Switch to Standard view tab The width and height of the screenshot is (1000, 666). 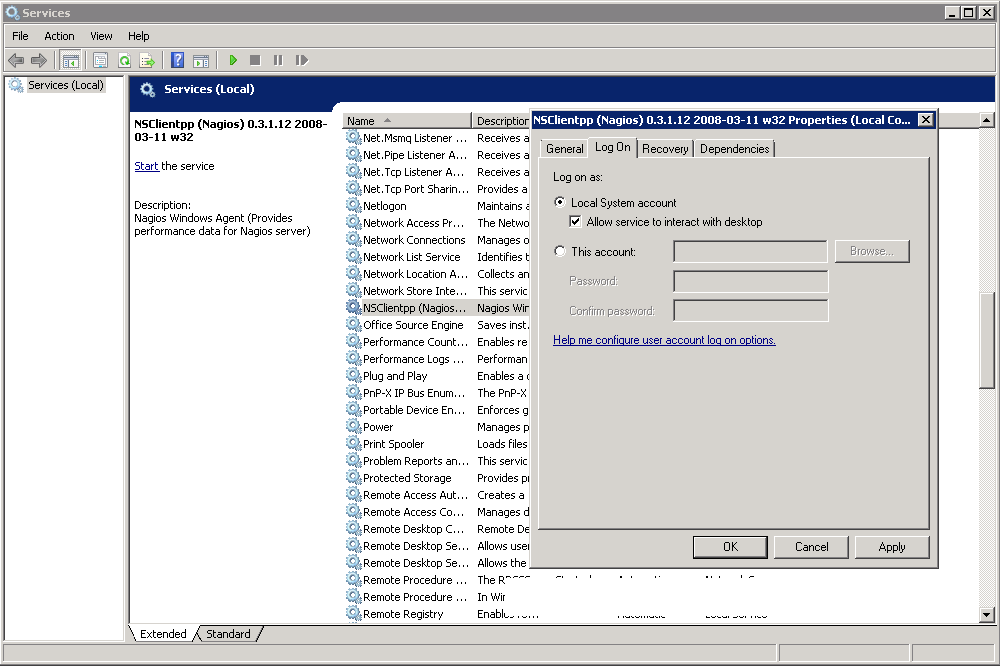pos(228,633)
